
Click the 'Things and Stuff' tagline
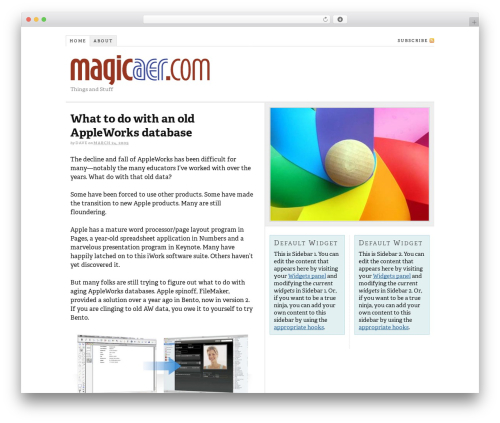(92, 89)
